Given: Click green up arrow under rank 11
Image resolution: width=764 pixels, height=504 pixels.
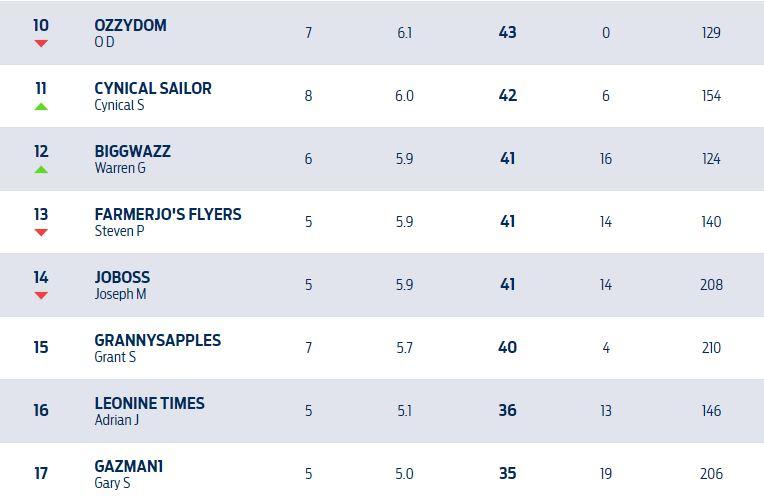Looking at the screenshot, I should pos(41,106).
